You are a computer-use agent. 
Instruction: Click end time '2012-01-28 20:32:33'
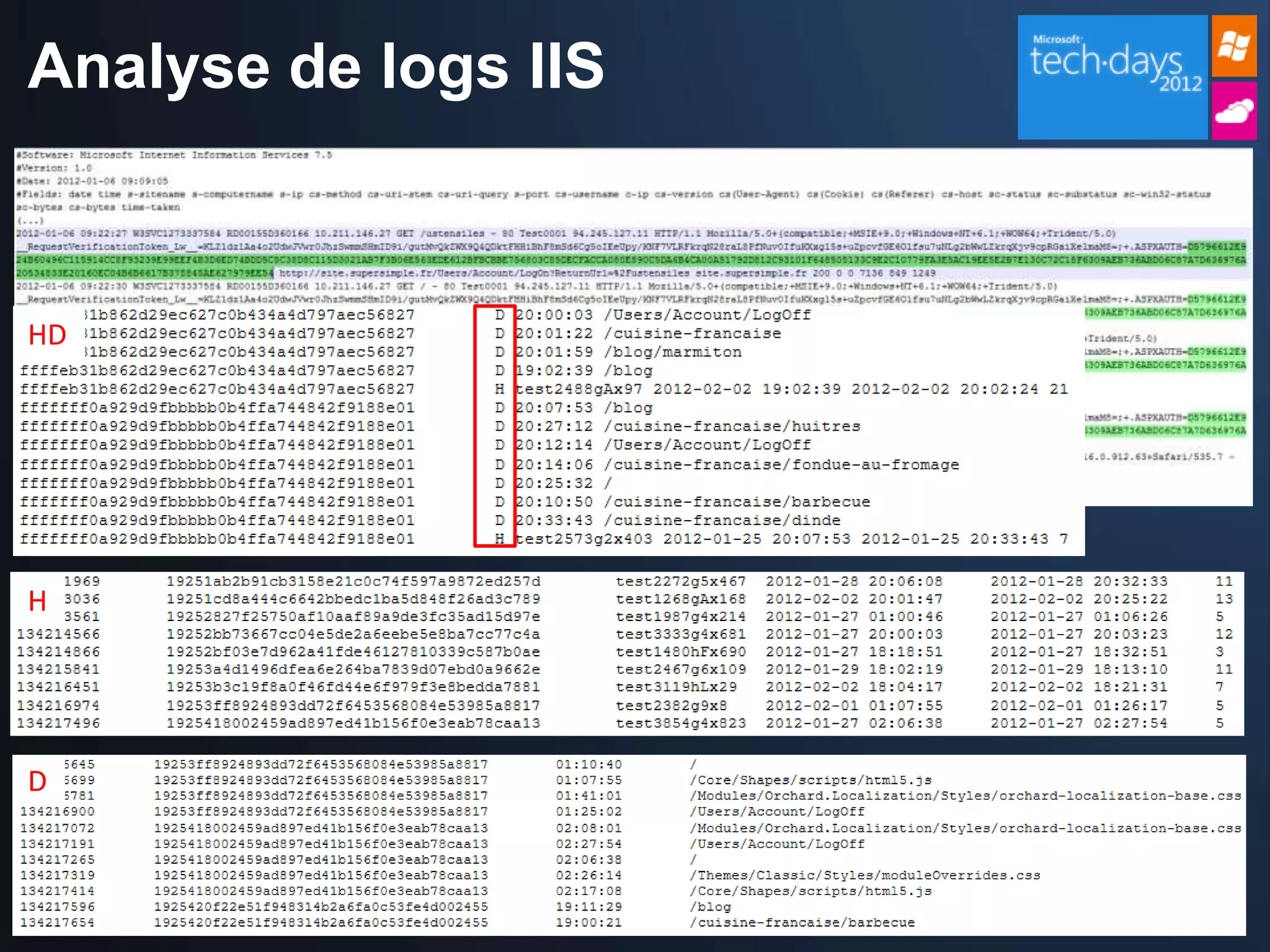click(1079, 581)
